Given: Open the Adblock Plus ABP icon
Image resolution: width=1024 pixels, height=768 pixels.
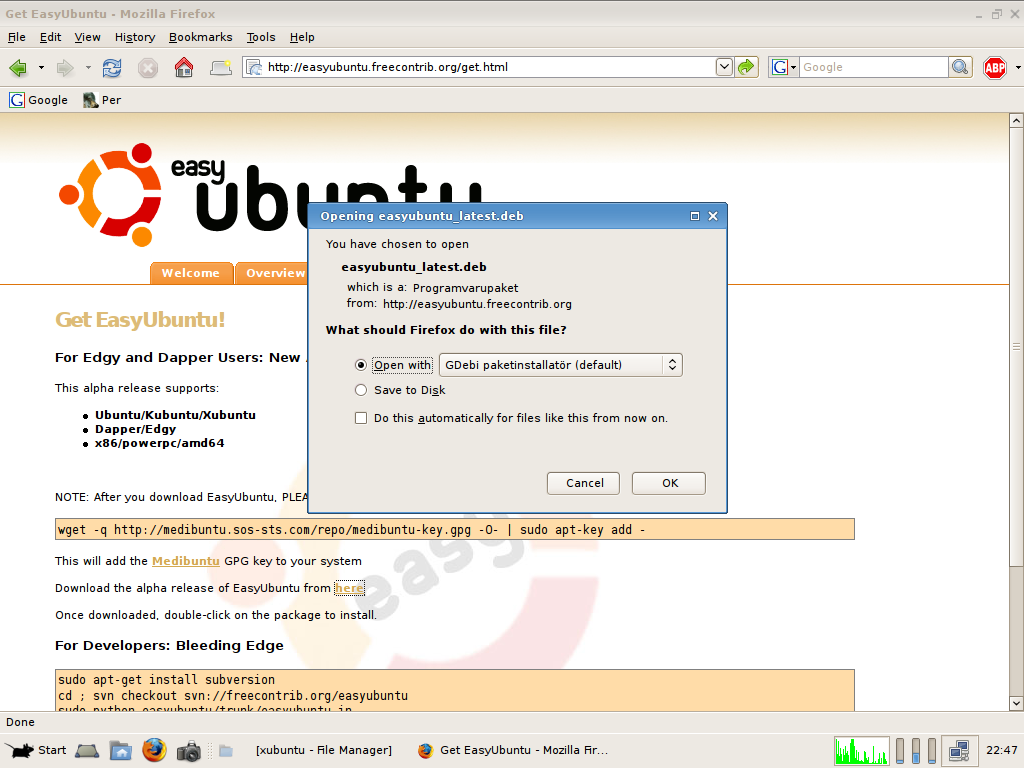Looking at the screenshot, I should click(995, 67).
